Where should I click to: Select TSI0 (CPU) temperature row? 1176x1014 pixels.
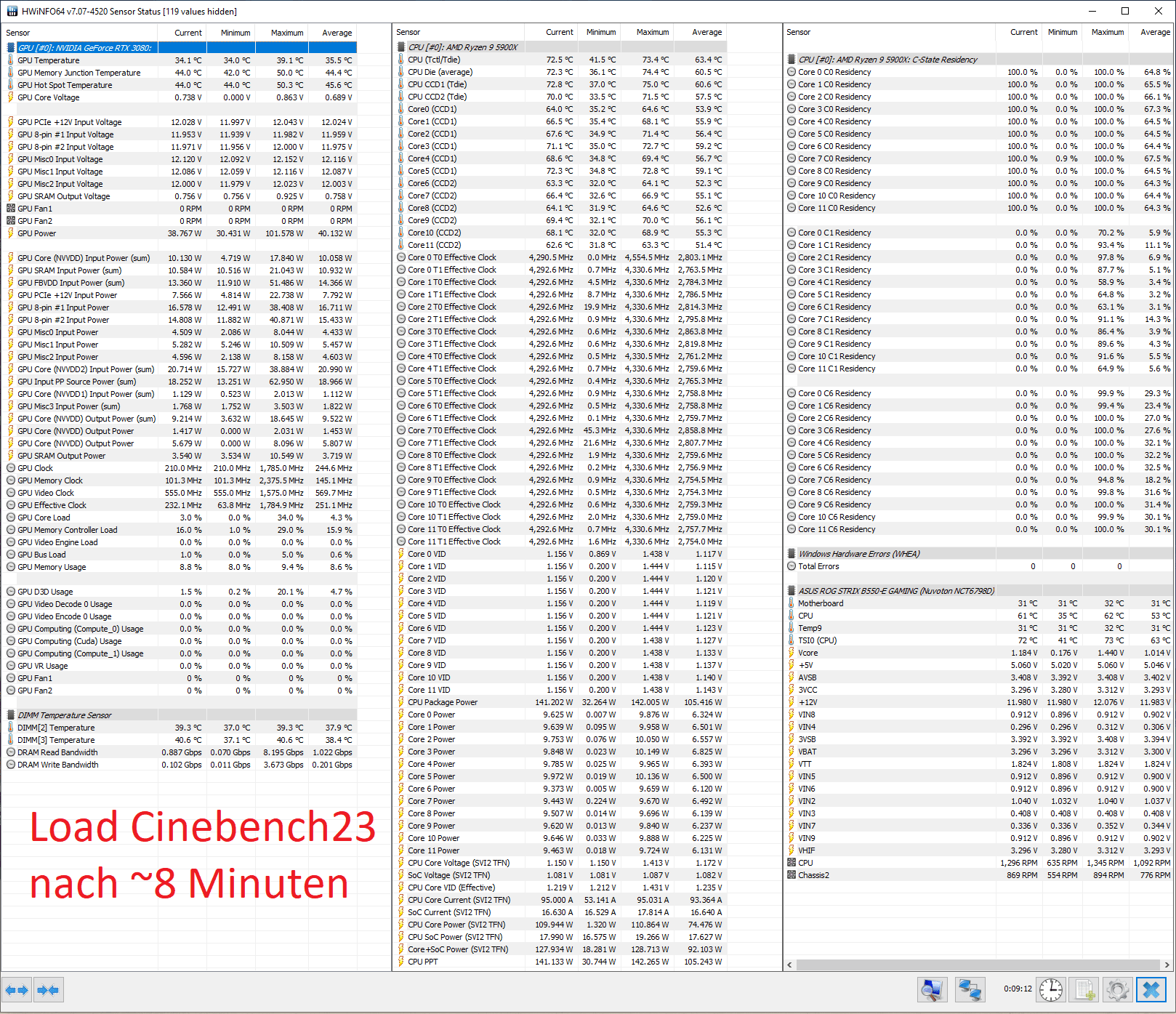979,640
